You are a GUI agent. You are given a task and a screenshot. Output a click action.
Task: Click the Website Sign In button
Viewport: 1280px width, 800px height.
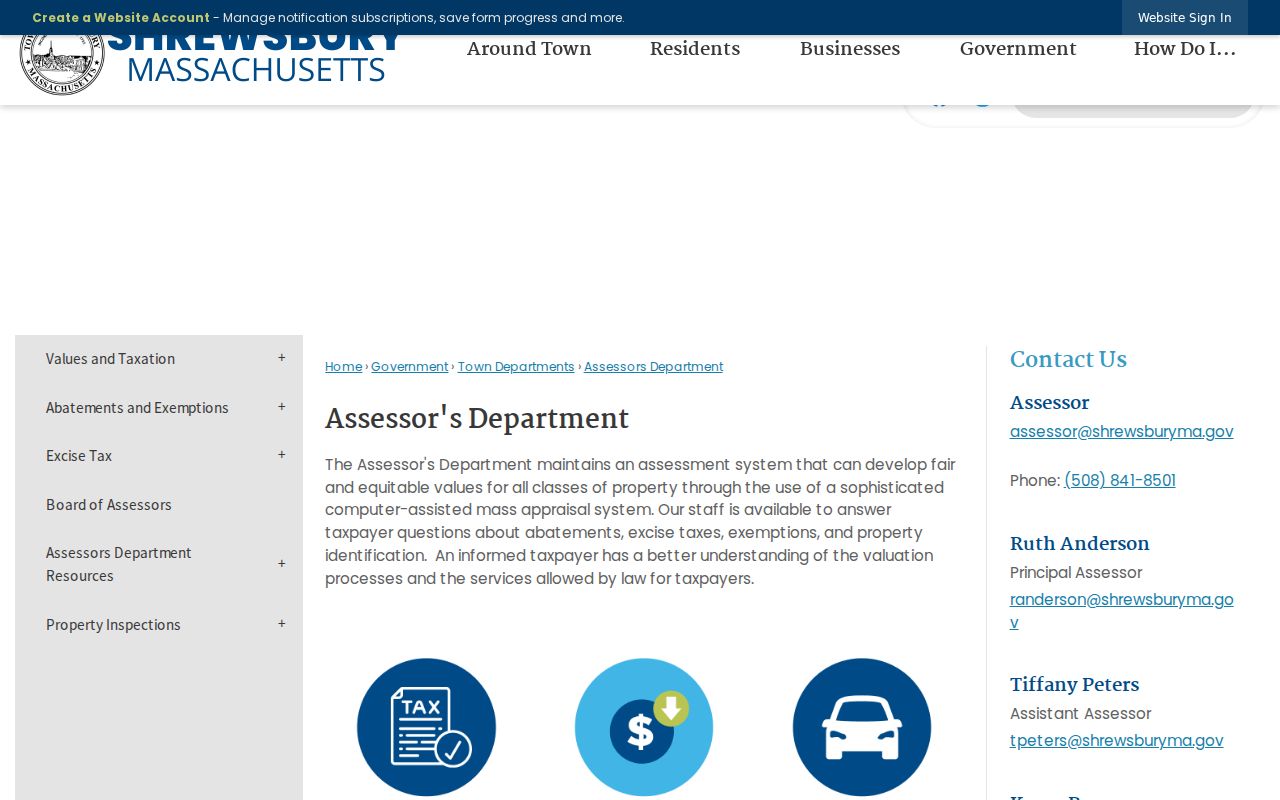pyautogui.click(x=1185, y=18)
